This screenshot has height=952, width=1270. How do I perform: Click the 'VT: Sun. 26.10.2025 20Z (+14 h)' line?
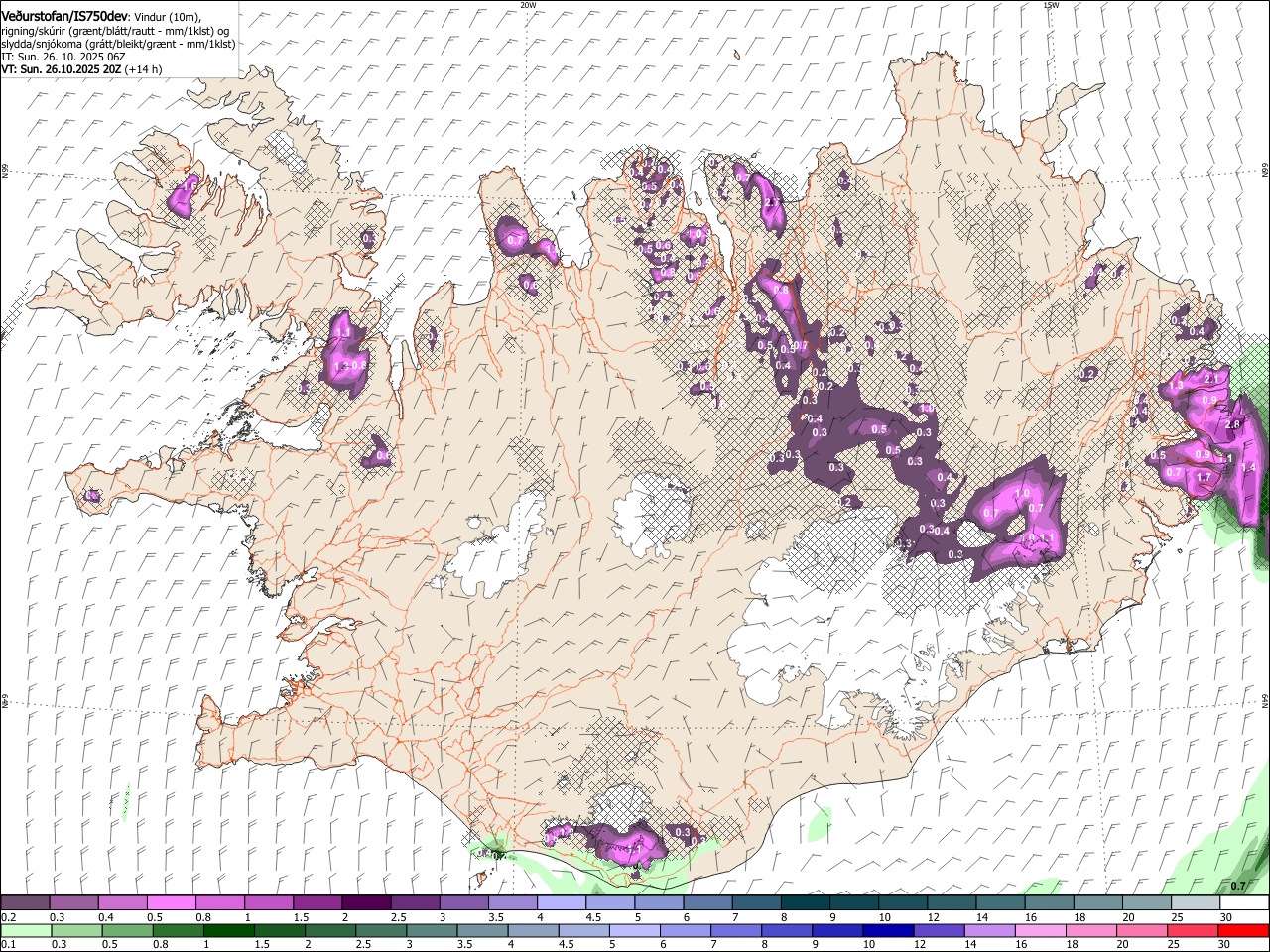point(81,69)
